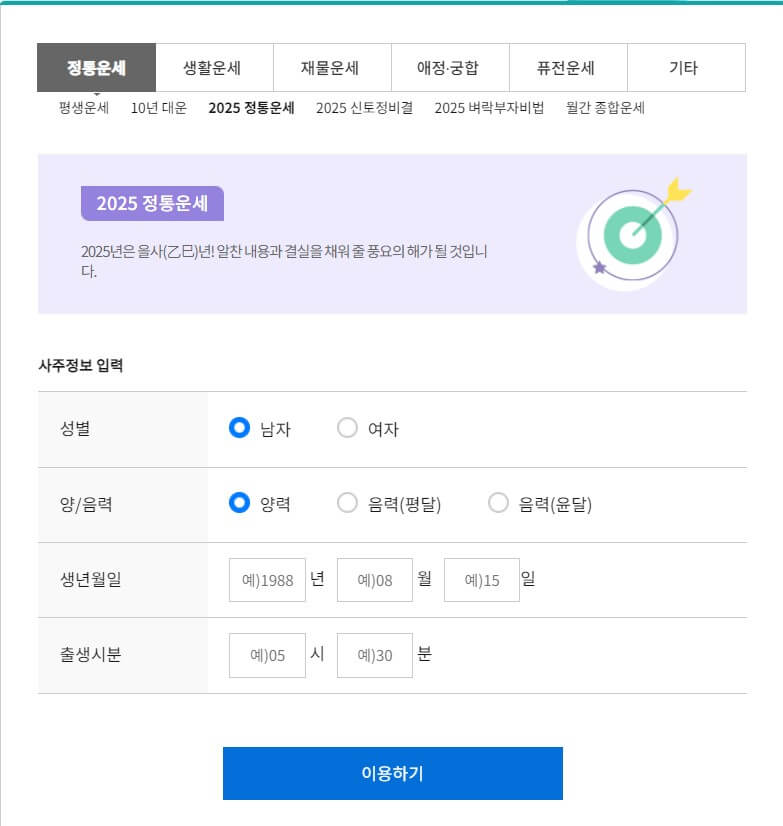
Task: Click the birth year input field
Action: pyautogui.click(x=266, y=579)
